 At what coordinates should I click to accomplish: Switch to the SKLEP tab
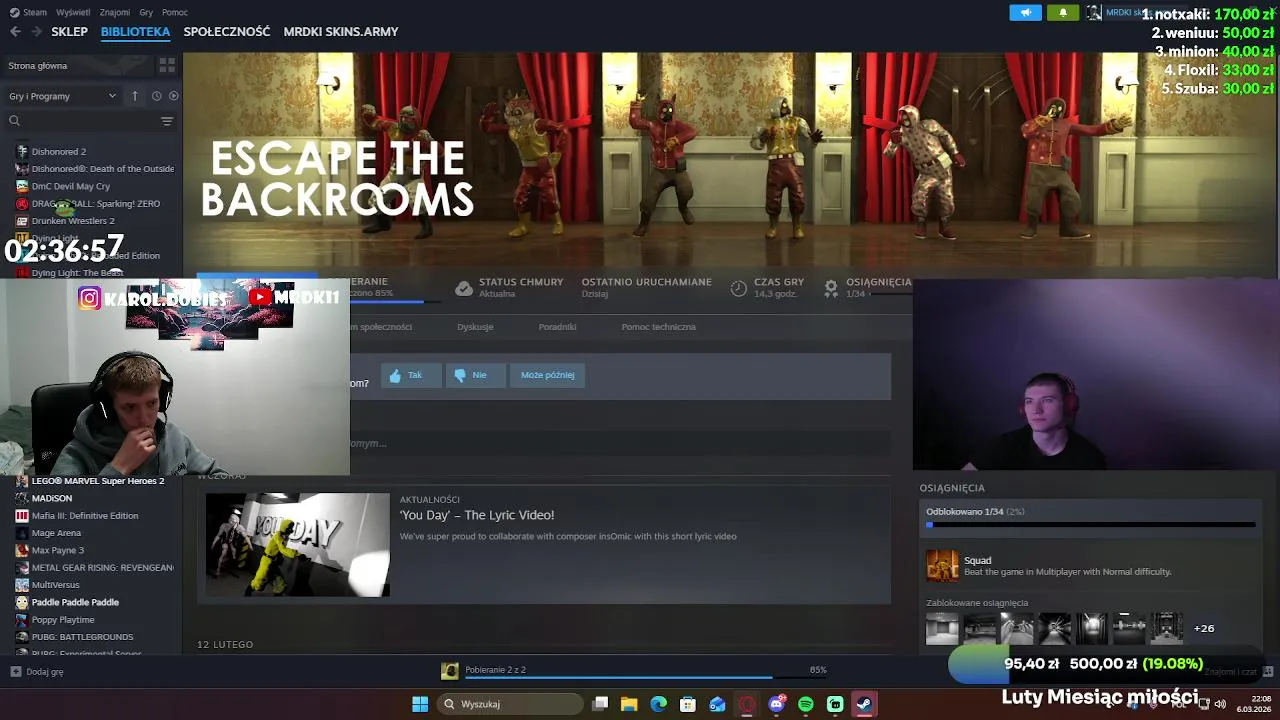pyautogui.click(x=70, y=32)
